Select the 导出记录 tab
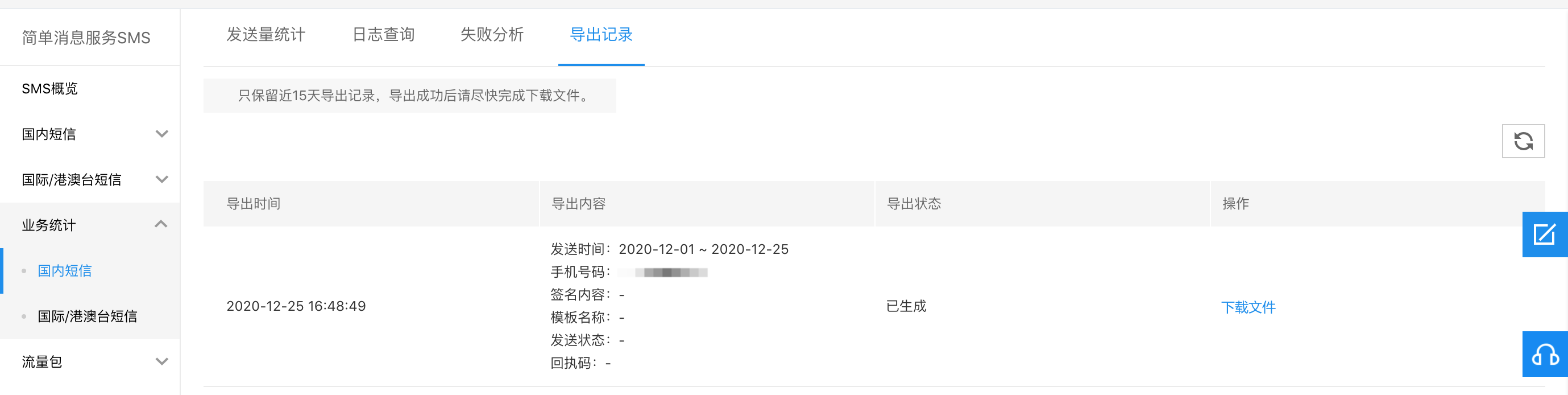 tap(602, 35)
